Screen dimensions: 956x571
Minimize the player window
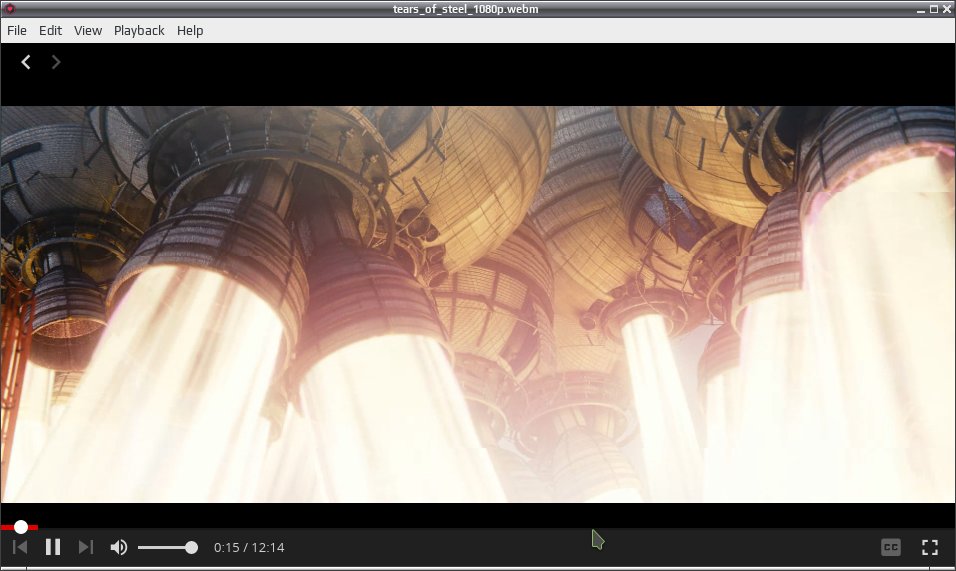point(921,9)
